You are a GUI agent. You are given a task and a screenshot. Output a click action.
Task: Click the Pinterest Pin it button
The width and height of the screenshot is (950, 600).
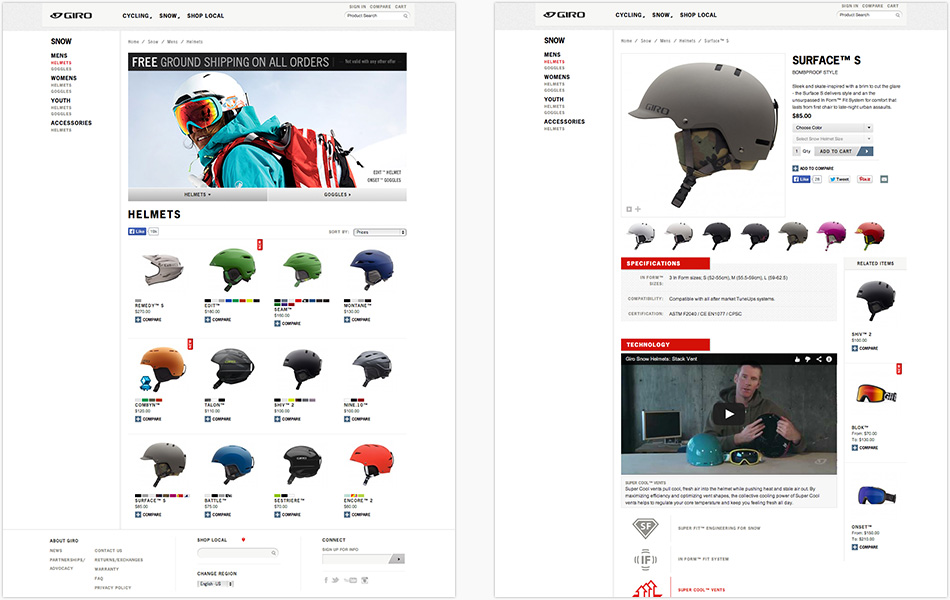pos(865,179)
